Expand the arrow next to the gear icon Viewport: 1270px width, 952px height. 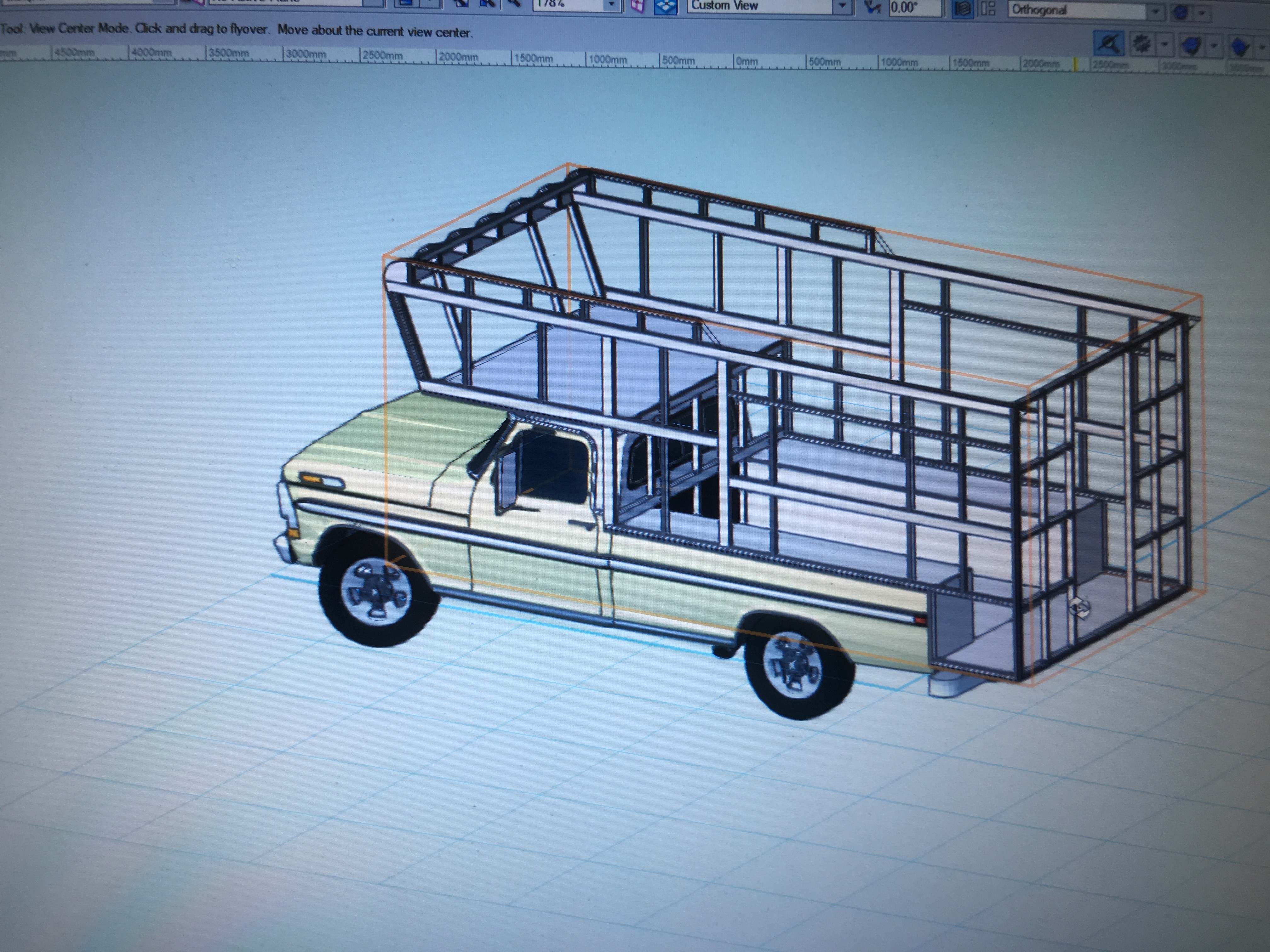click(x=1164, y=44)
